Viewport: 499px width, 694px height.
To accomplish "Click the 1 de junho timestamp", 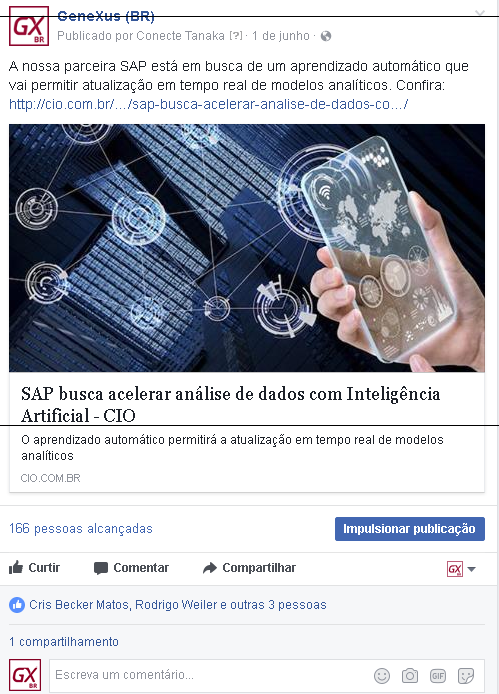I will (281, 36).
